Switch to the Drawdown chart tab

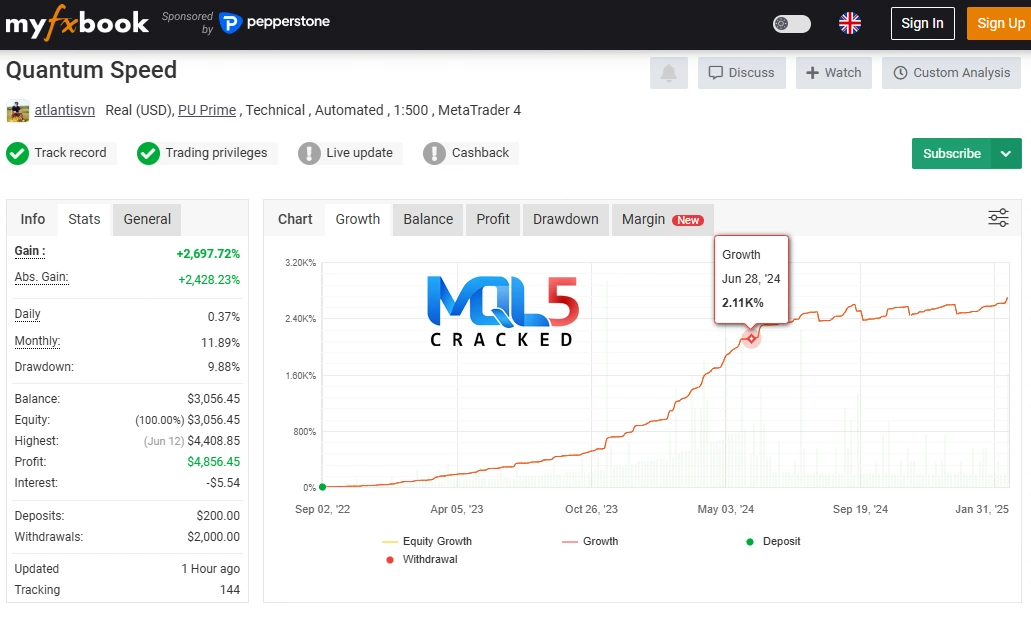coord(565,219)
